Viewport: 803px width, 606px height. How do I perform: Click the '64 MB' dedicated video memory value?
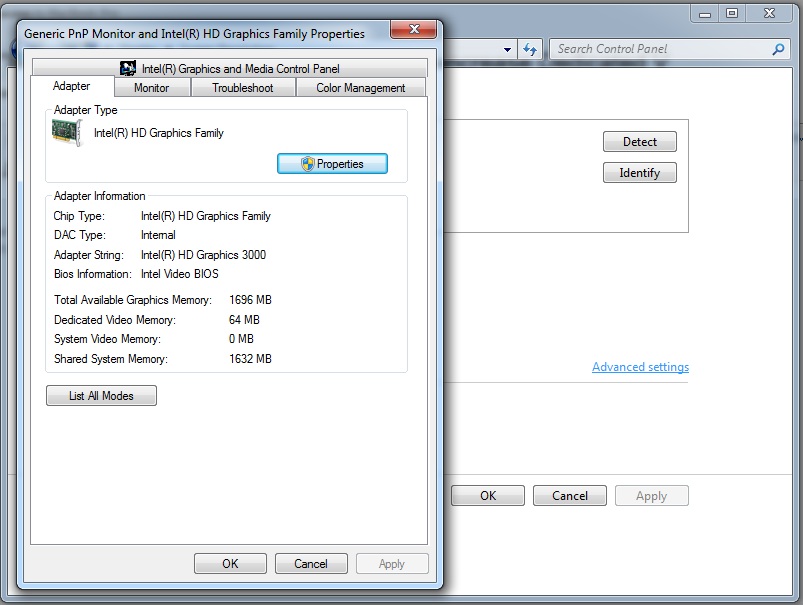(244, 320)
